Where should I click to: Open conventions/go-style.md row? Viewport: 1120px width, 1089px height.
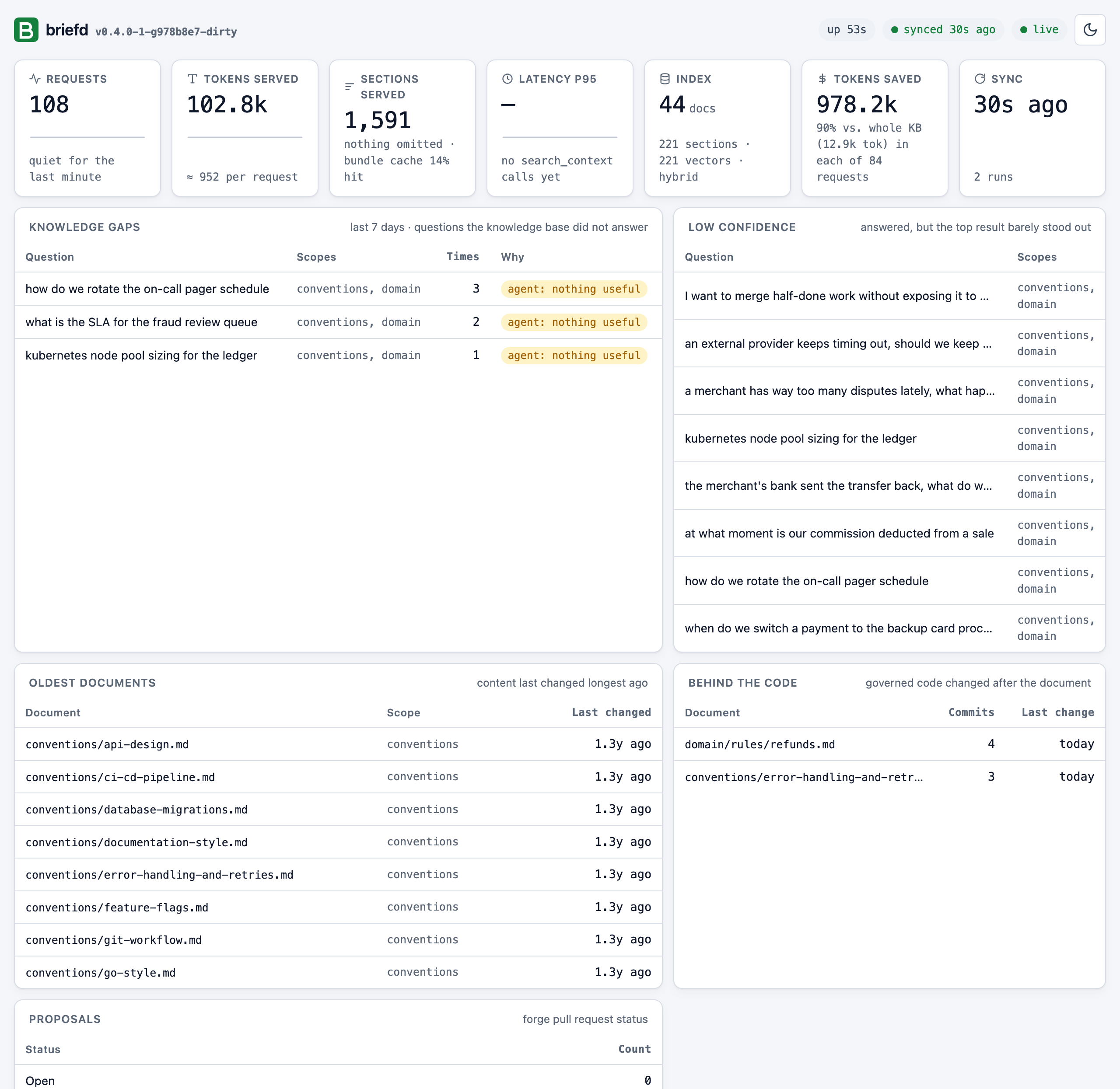pyautogui.click(x=338, y=972)
